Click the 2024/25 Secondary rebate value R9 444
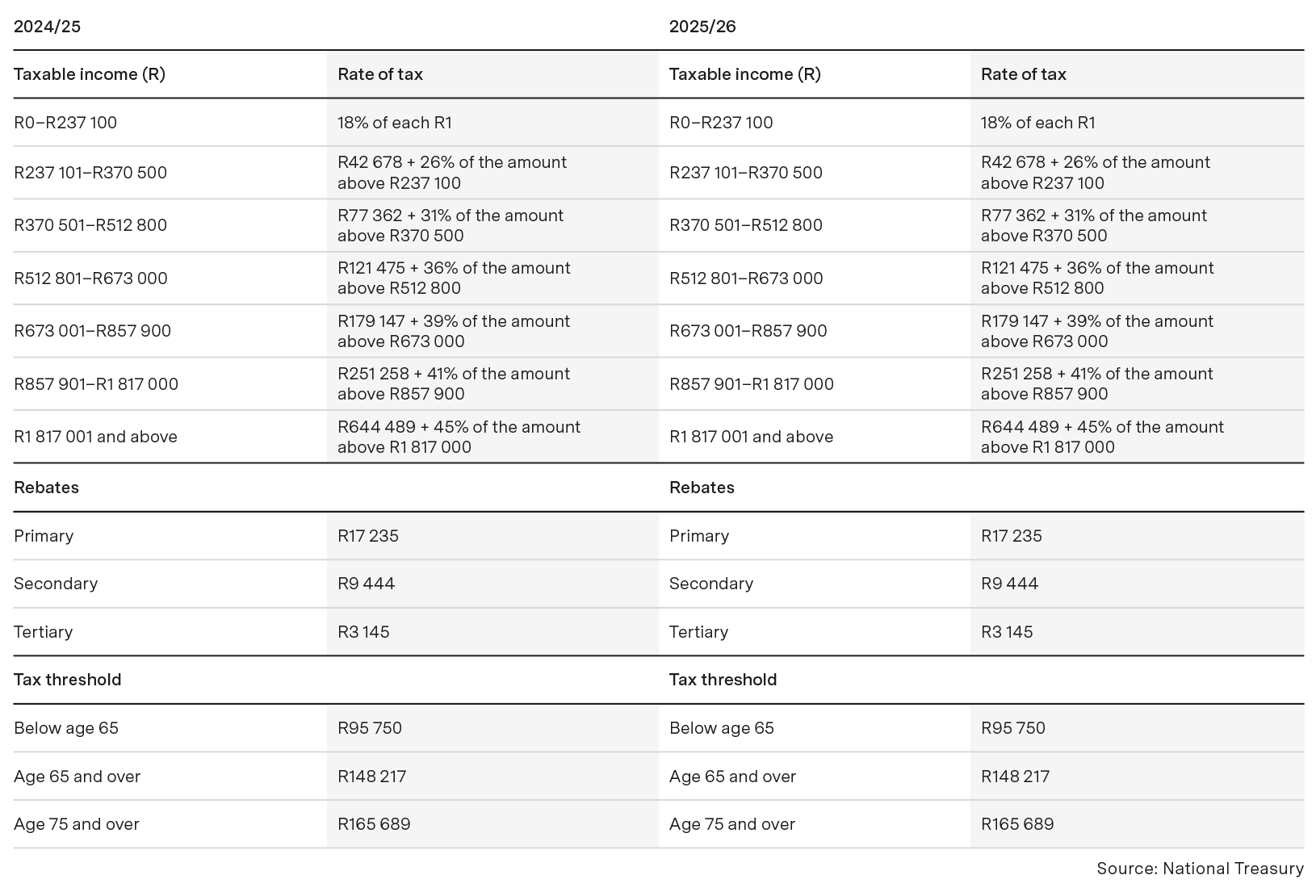The height and width of the screenshot is (896, 1316). (x=366, y=584)
